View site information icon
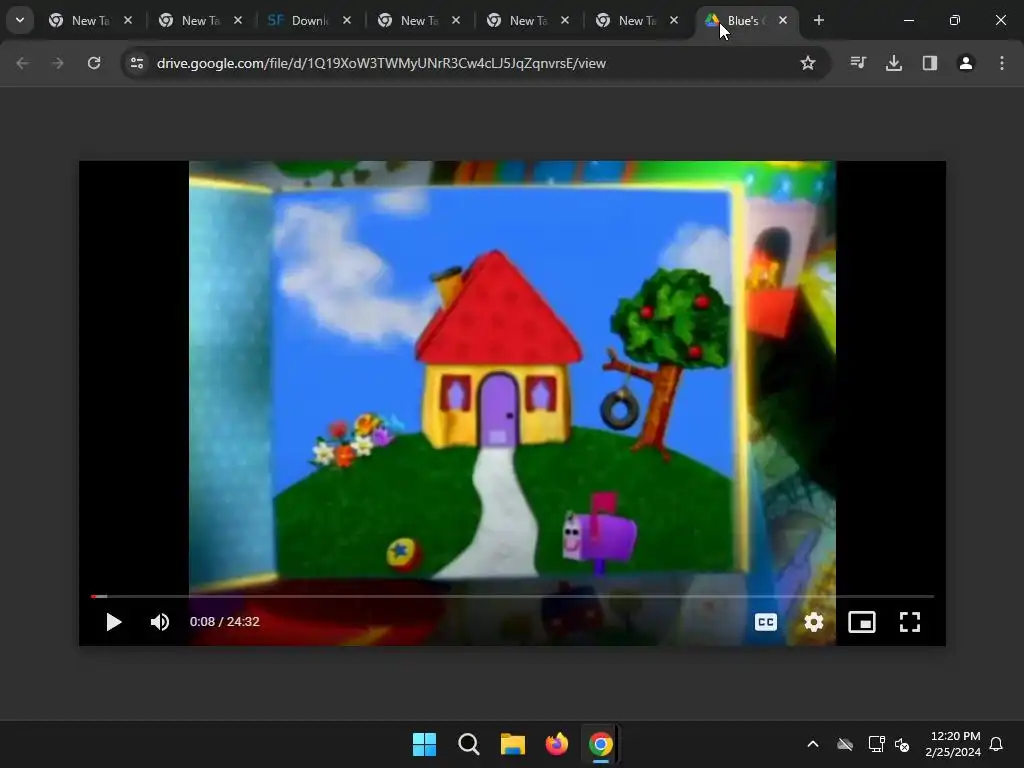Viewport: 1024px width, 768px height. 137,63
